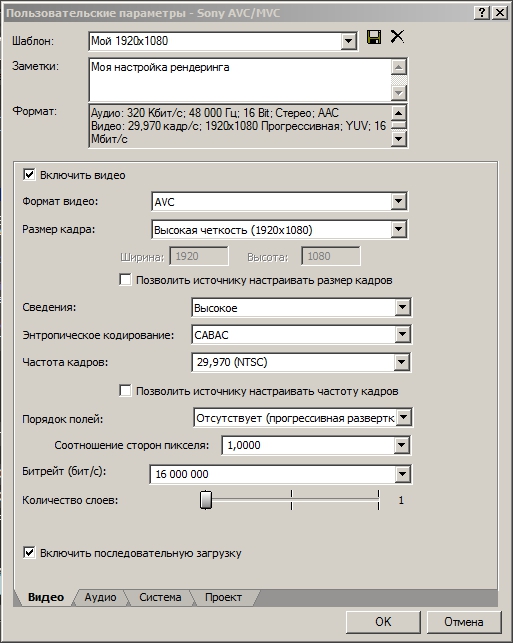Enable Позволить источнику настраивать размер кадров
The width and height of the screenshot is (513, 643).
(125, 280)
